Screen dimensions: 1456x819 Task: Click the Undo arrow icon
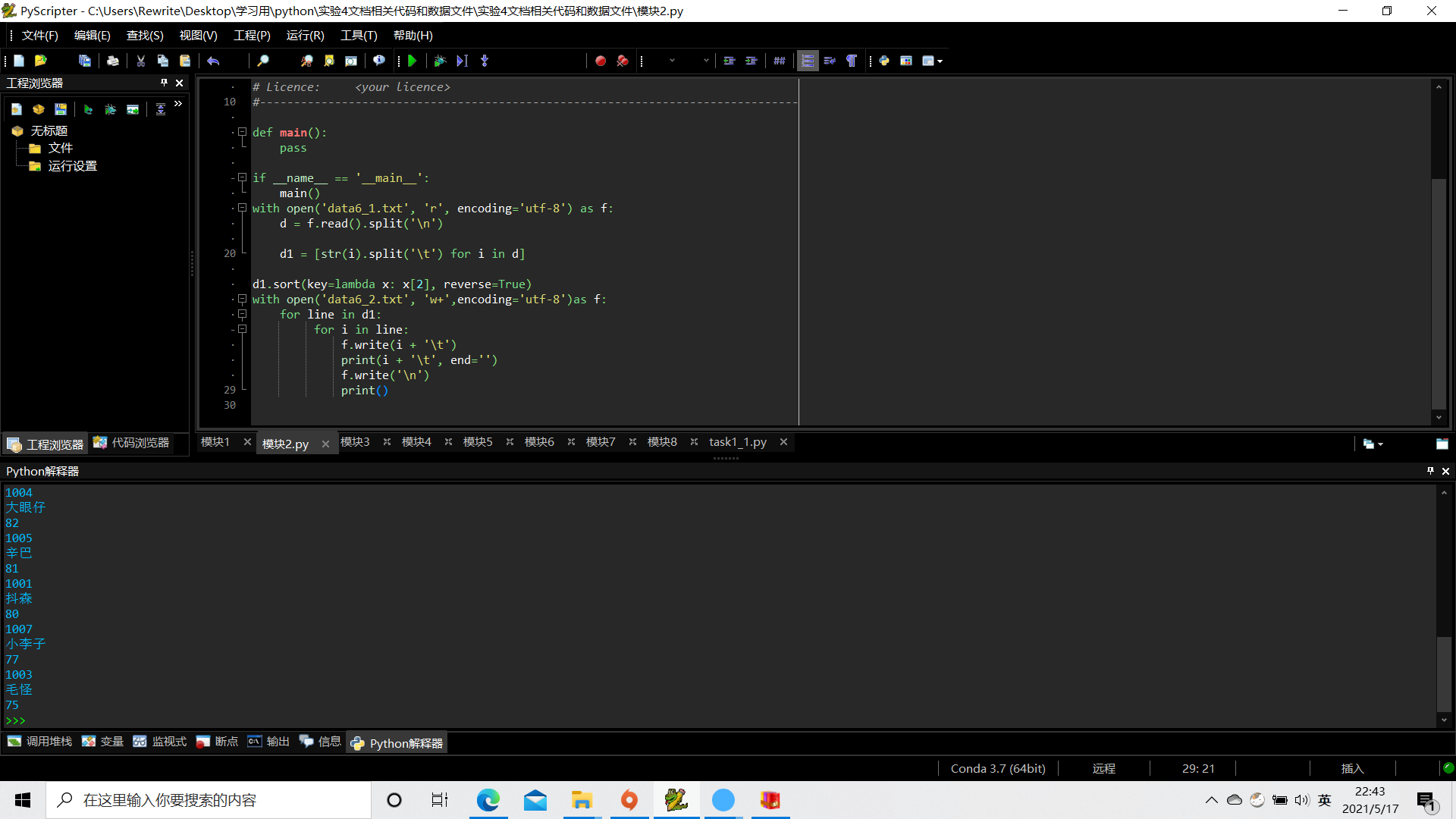[213, 61]
